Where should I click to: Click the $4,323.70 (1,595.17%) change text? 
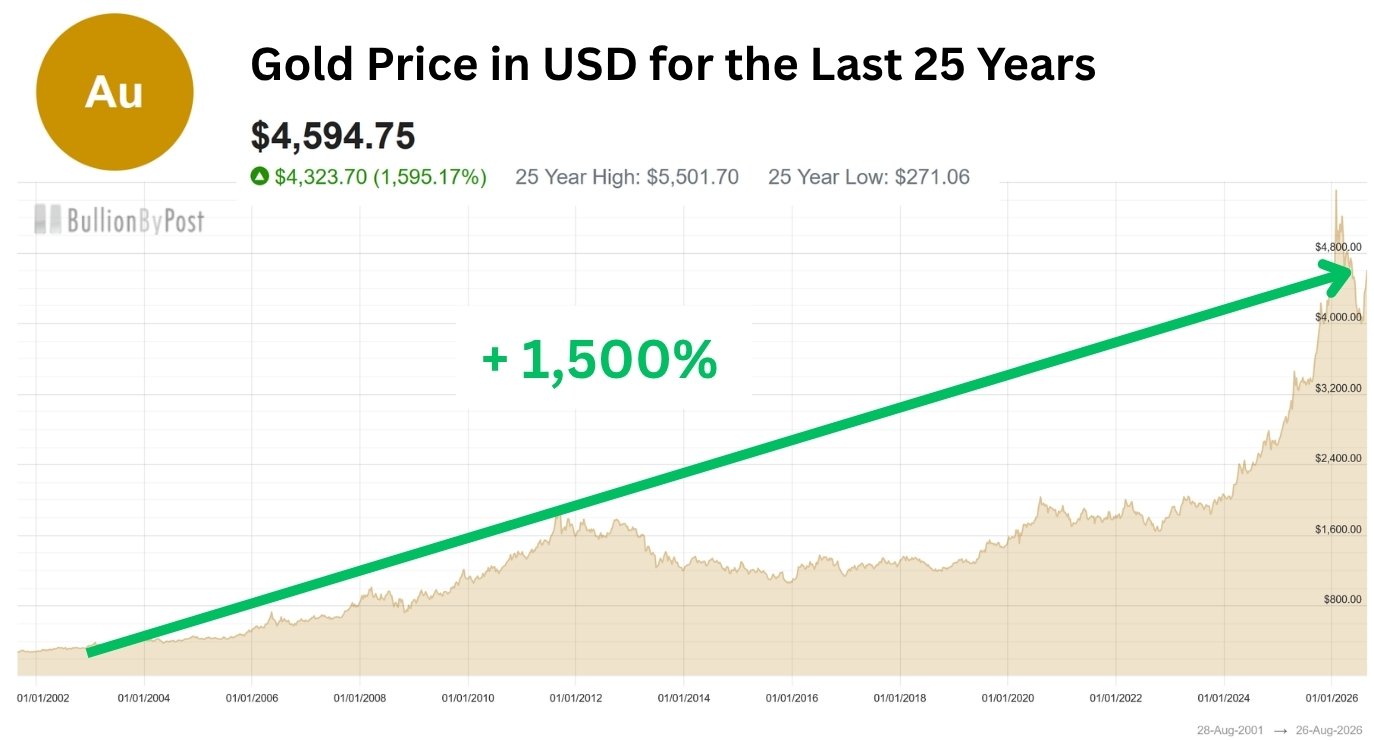(381, 177)
